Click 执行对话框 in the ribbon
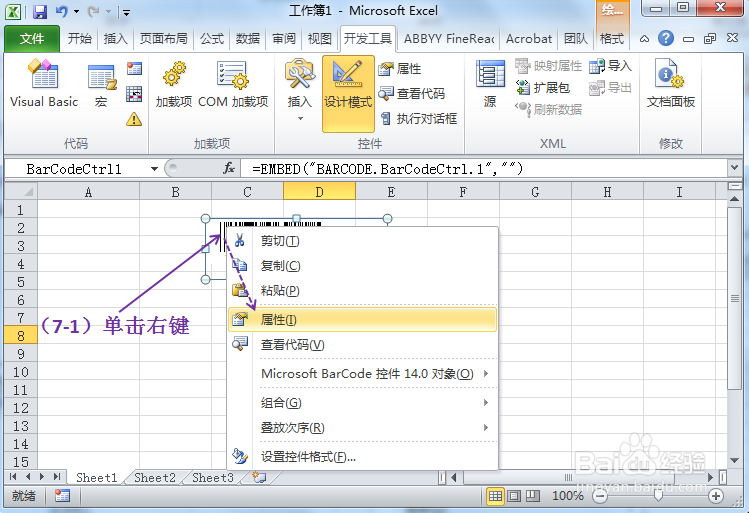Image resolution: width=749 pixels, height=513 pixels. click(x=418, y=118)
